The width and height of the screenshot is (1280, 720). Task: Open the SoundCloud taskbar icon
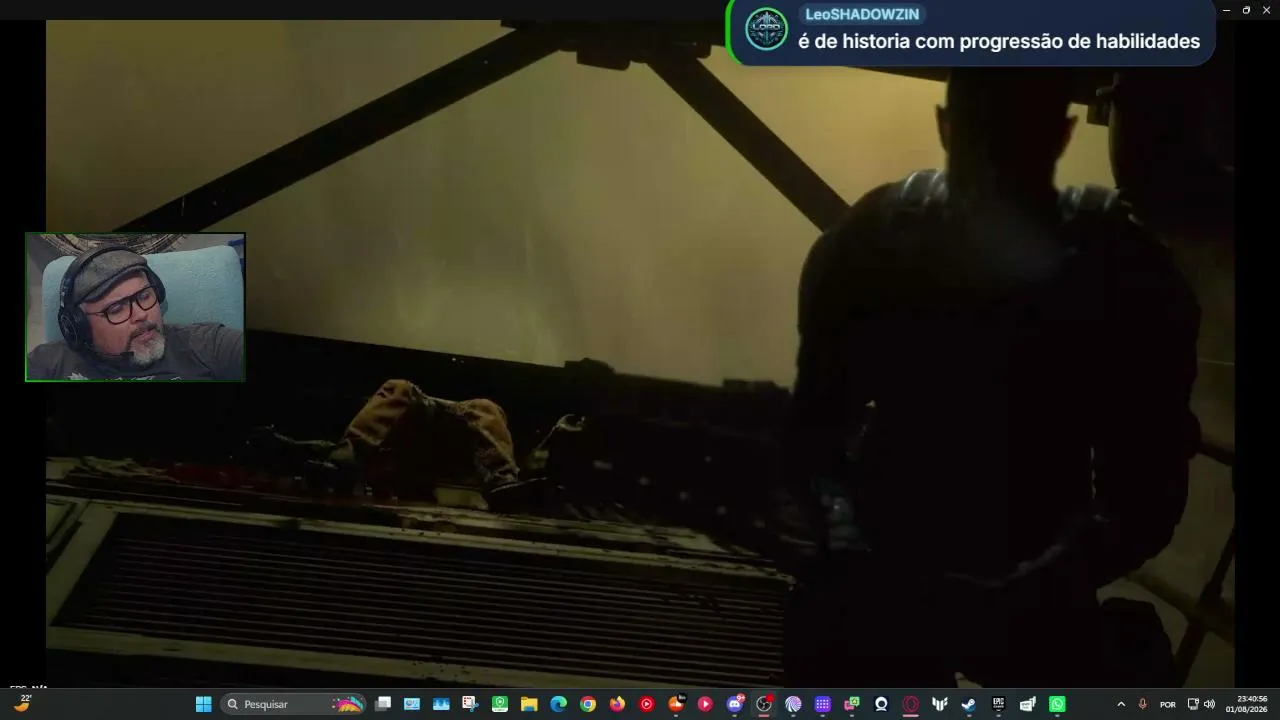coord(676,704)
